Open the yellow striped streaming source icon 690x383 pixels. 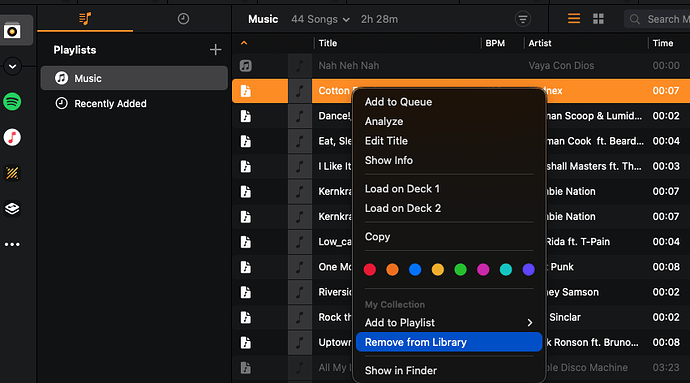[12, 173]
